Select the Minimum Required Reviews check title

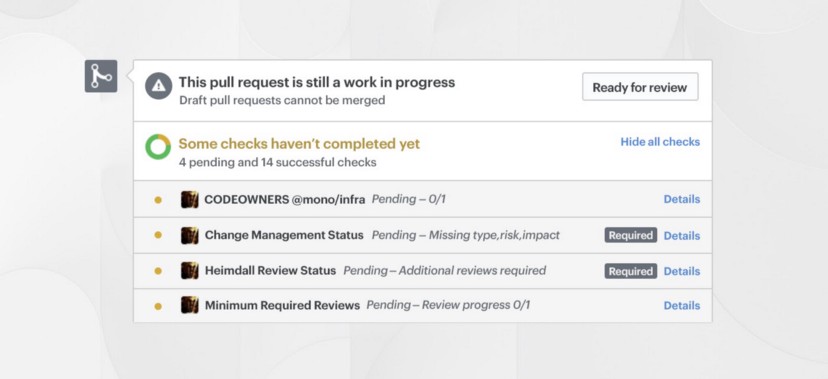coord(283,306)
